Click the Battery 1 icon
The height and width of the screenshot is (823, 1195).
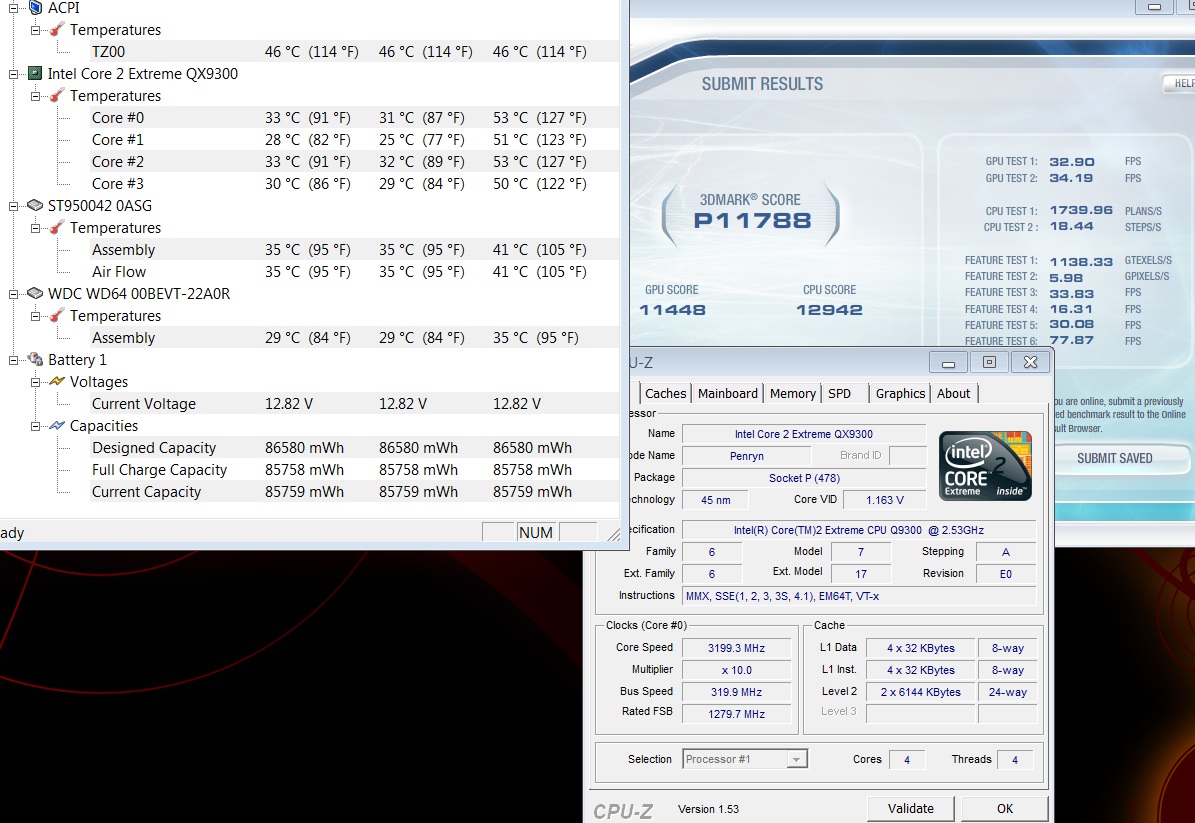click(x=35, y=359)
